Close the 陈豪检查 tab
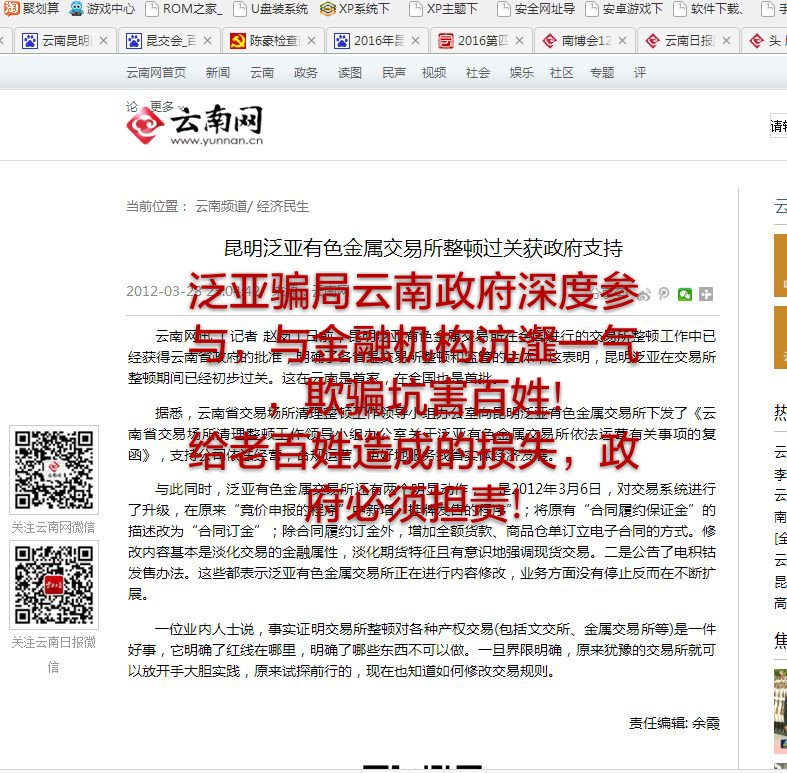This screenshot has width=787, height=773. 312,41
